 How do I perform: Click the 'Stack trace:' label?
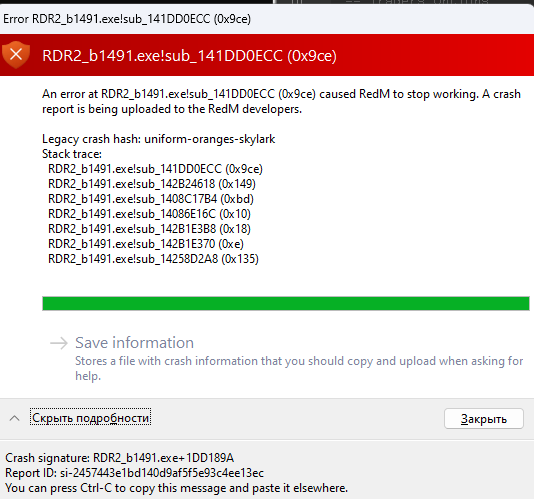pyautogui.click(x=72, y=154)
